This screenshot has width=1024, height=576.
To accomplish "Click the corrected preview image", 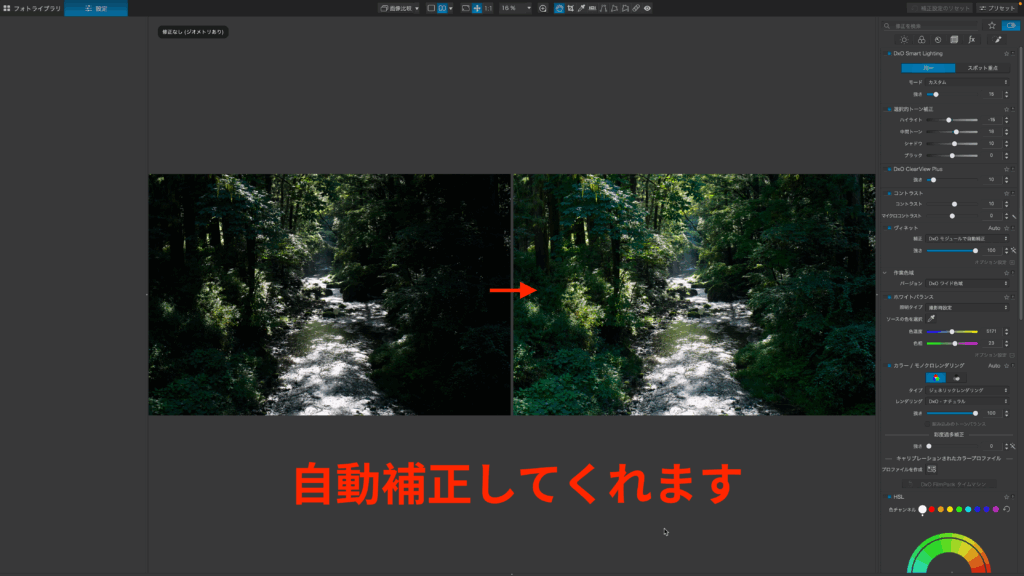I will coord(694,295).
